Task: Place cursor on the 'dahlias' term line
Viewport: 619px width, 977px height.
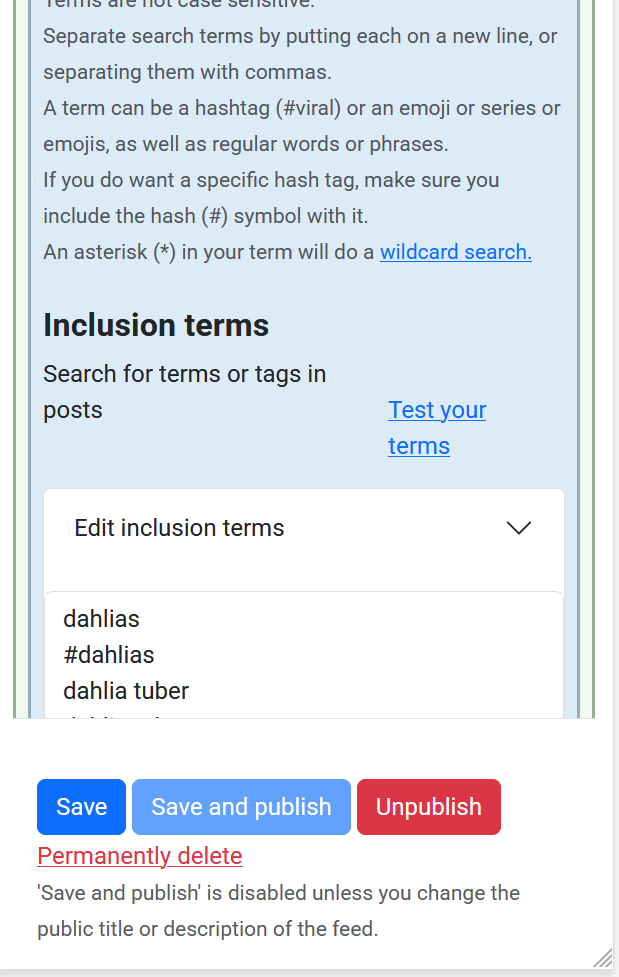Action: (102, 619)
